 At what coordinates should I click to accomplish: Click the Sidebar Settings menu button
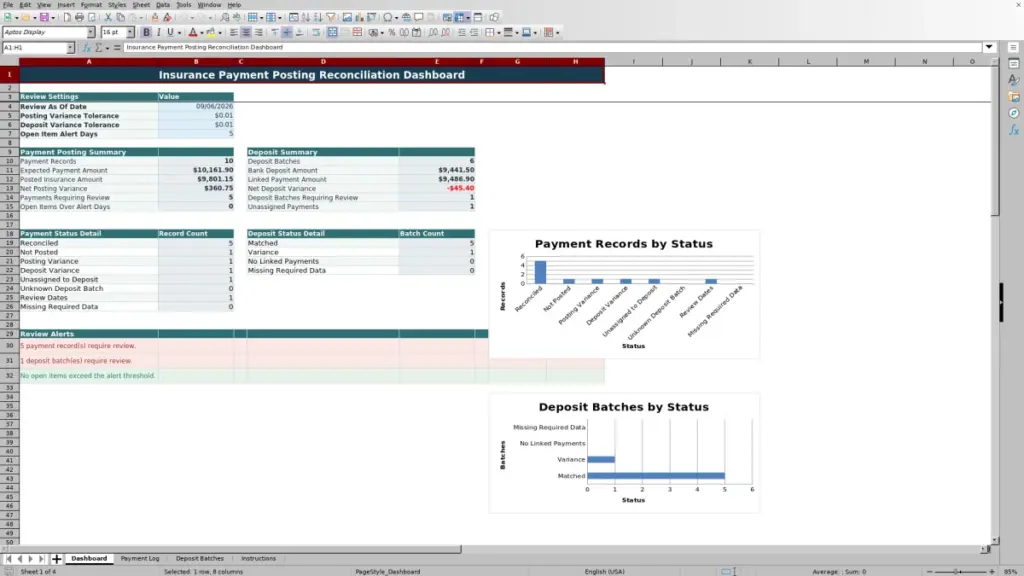(x=1014, y=48)
